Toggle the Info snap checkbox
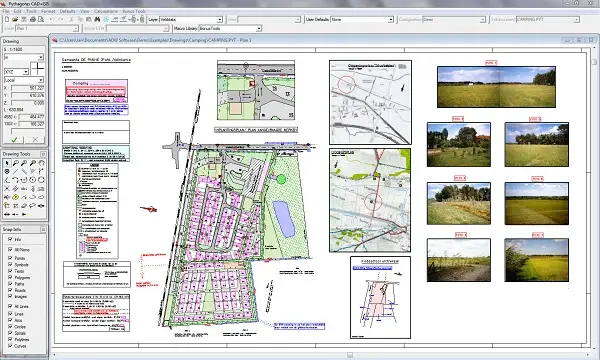The width and height of the screenshot is (600, 360). [x=10, y=239]
